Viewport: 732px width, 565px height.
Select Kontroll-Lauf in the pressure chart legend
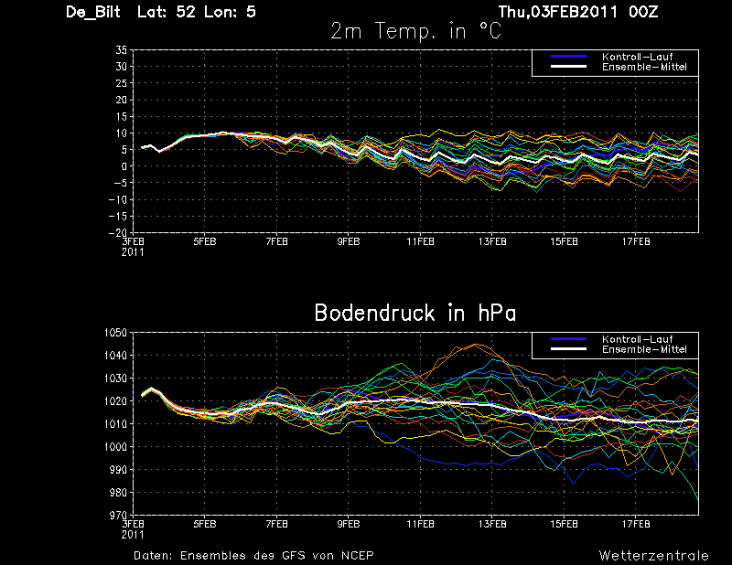coord(637,339)
